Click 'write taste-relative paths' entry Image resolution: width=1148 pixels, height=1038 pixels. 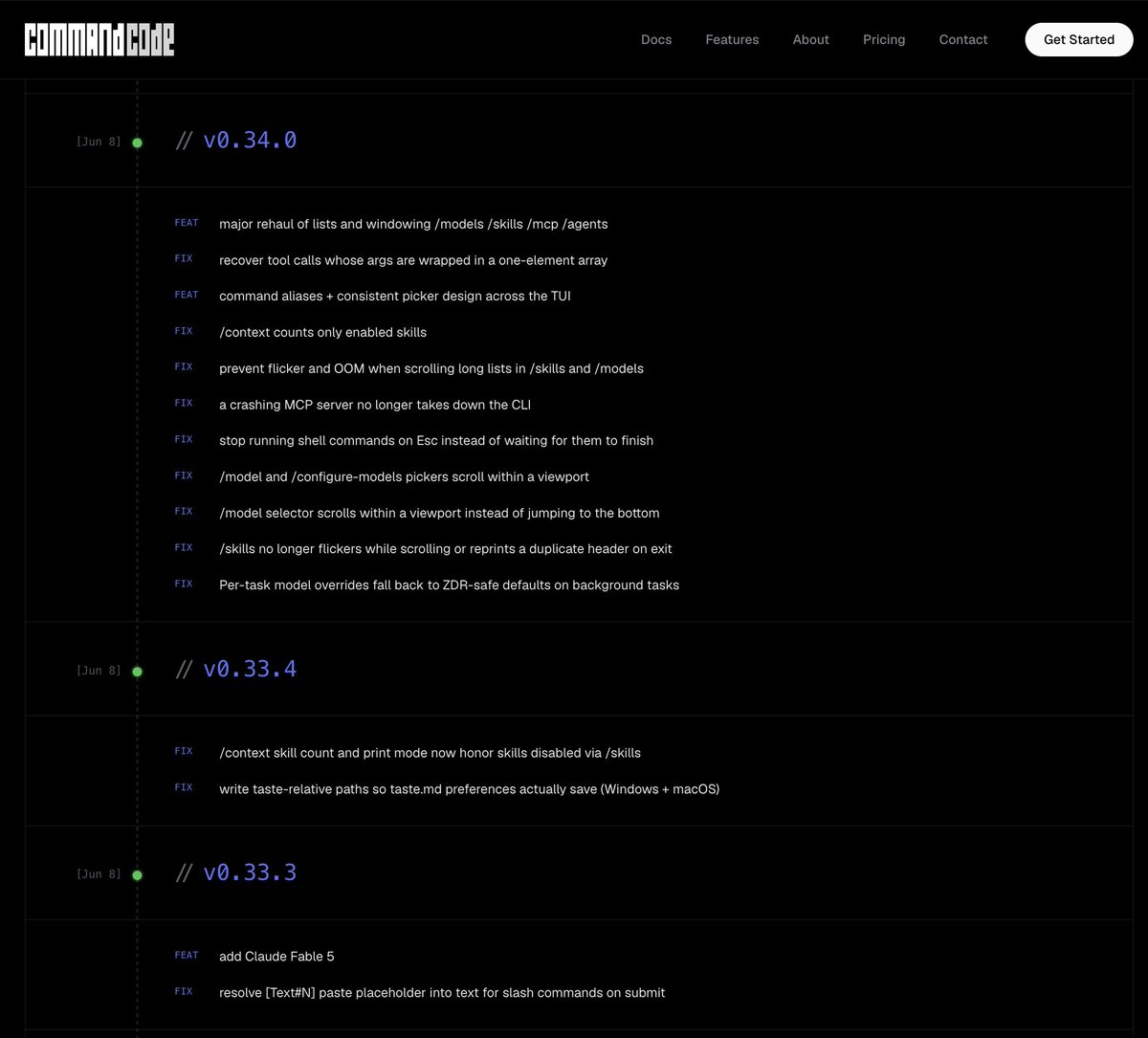click(x=469, y=789)
